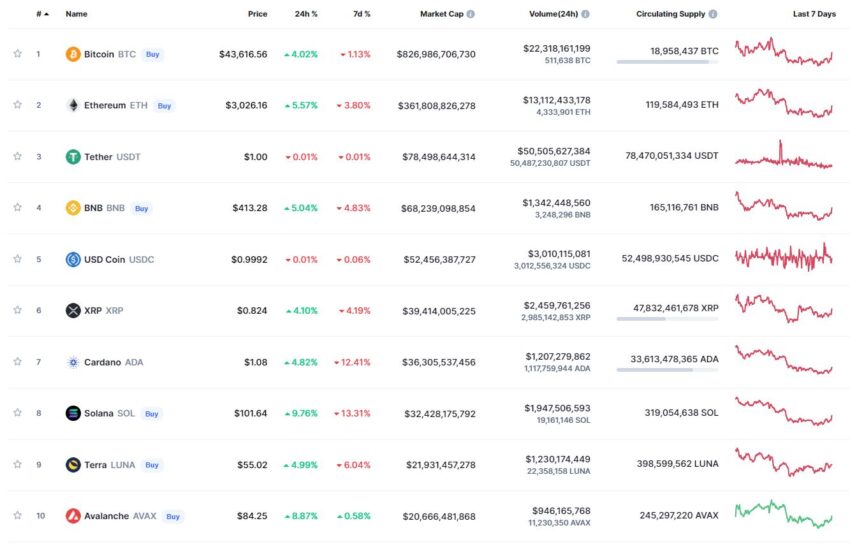Open Bitcoin last 7 days sparkline chart
This screenshot has width=850, height=544.
click(784, 52)
